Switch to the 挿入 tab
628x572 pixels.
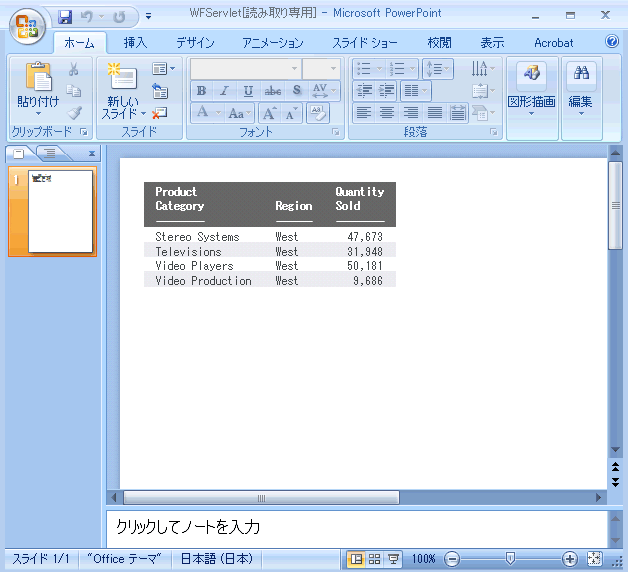click(135, 42)
